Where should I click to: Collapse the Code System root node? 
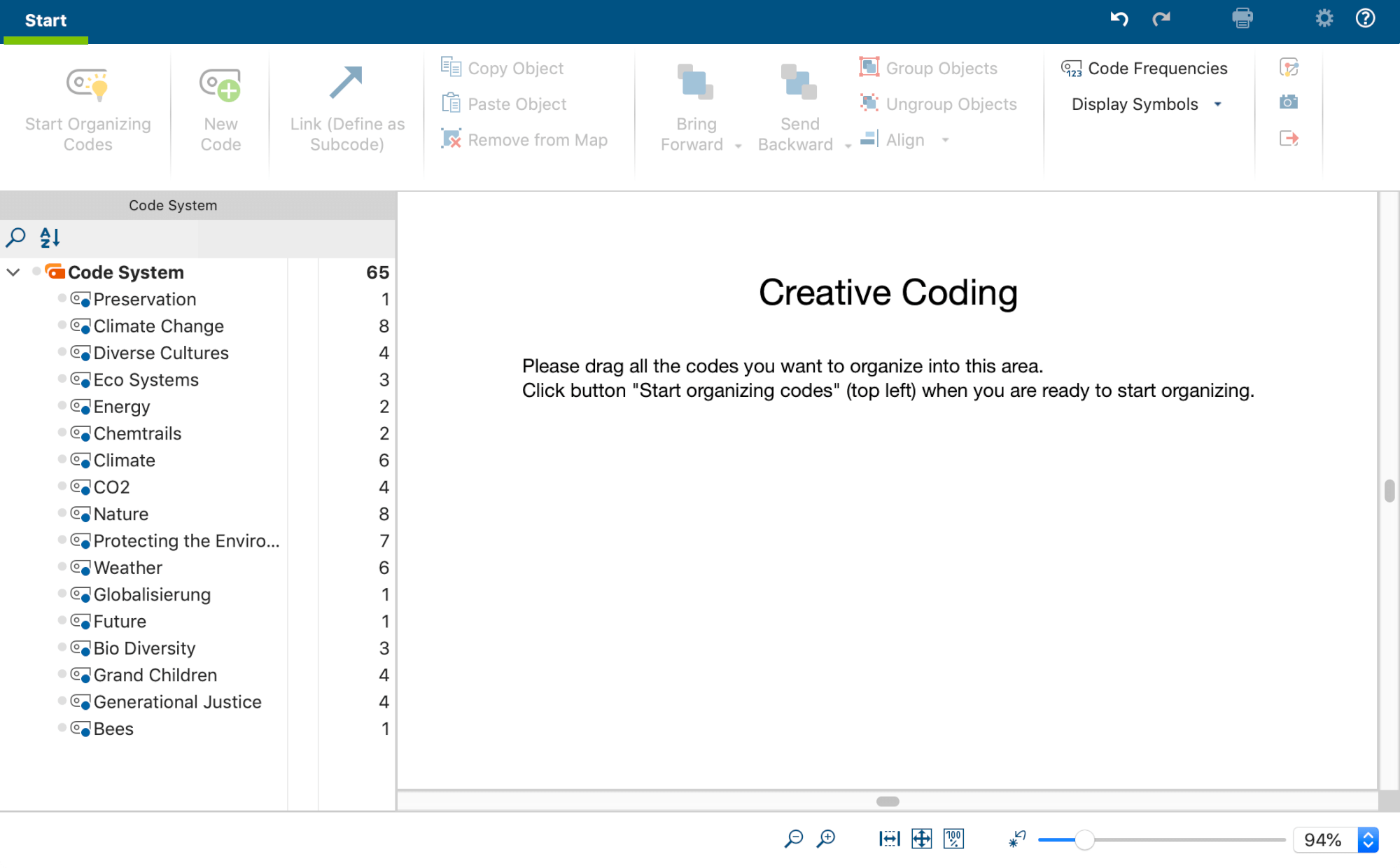[13, 272]
